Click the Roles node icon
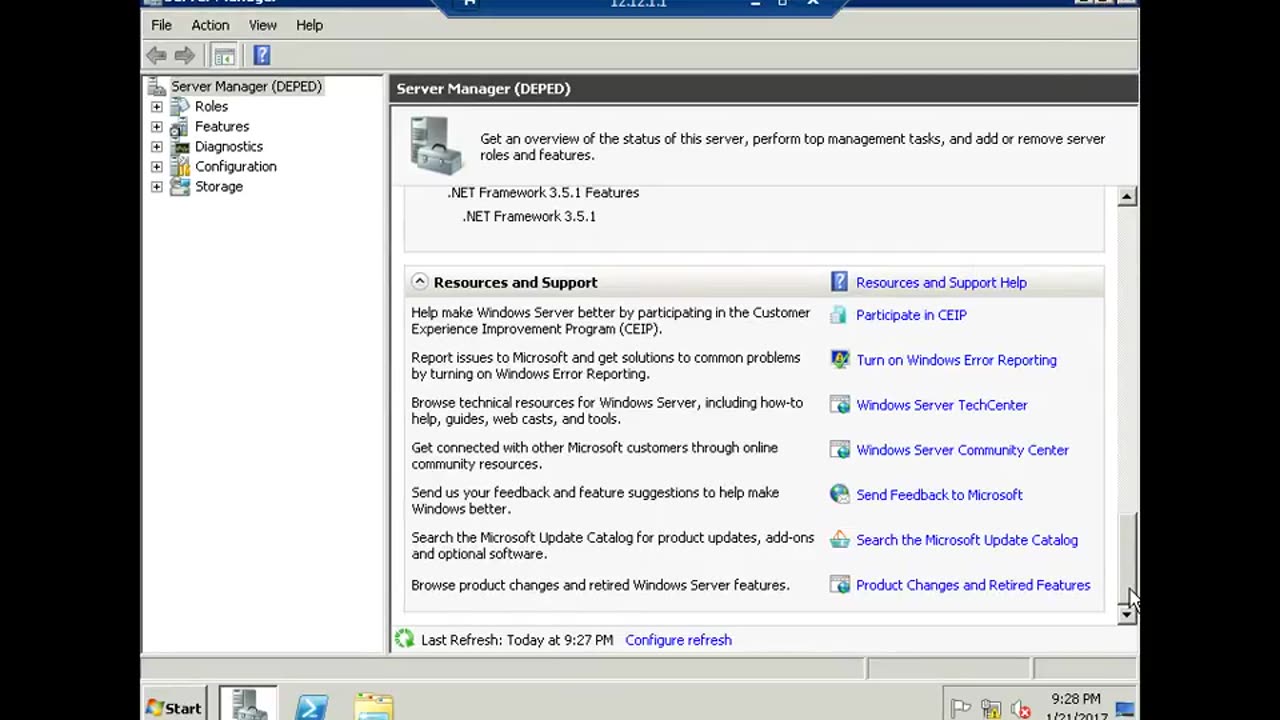The width and height of the screenshot is (1280, 720). pyautogui.click(x=180, y=107)
